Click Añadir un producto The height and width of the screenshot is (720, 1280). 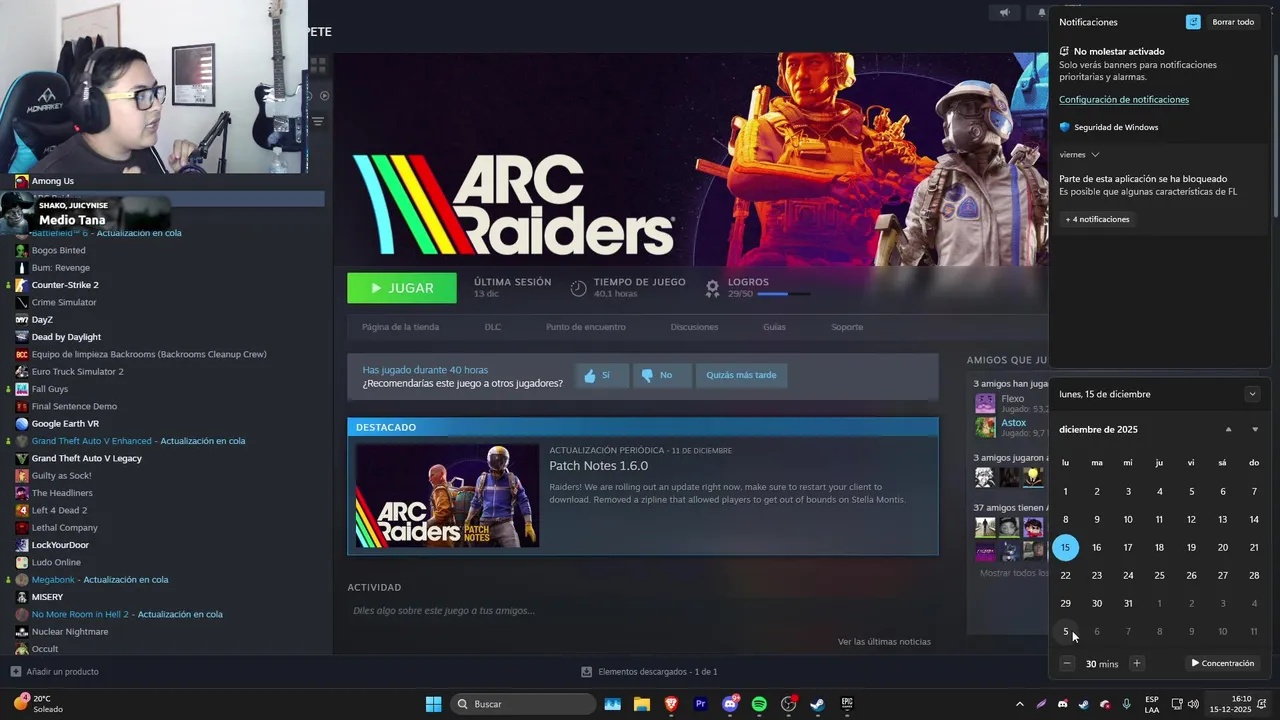(62, 672)
